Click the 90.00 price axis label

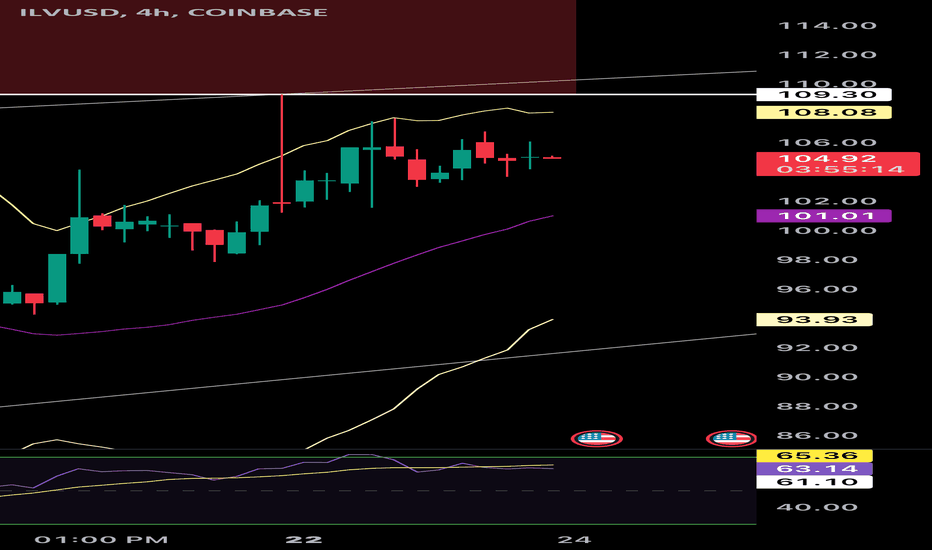coord(817,377)
